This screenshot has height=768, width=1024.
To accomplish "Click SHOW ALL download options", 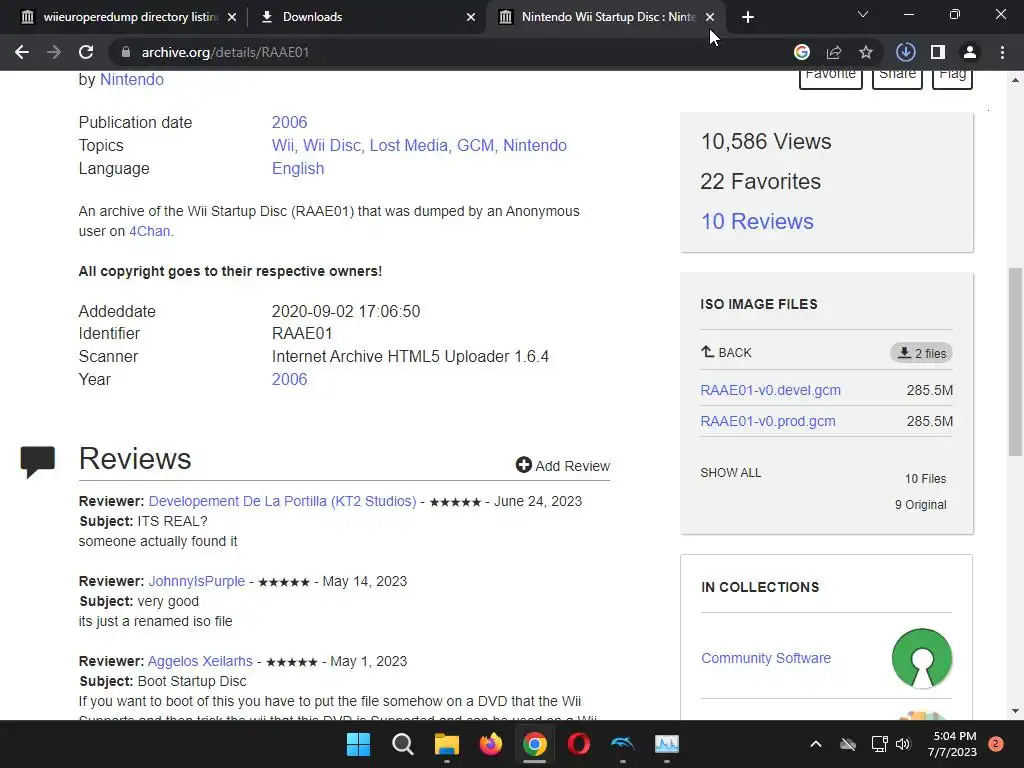I will (x=730, y=473).
